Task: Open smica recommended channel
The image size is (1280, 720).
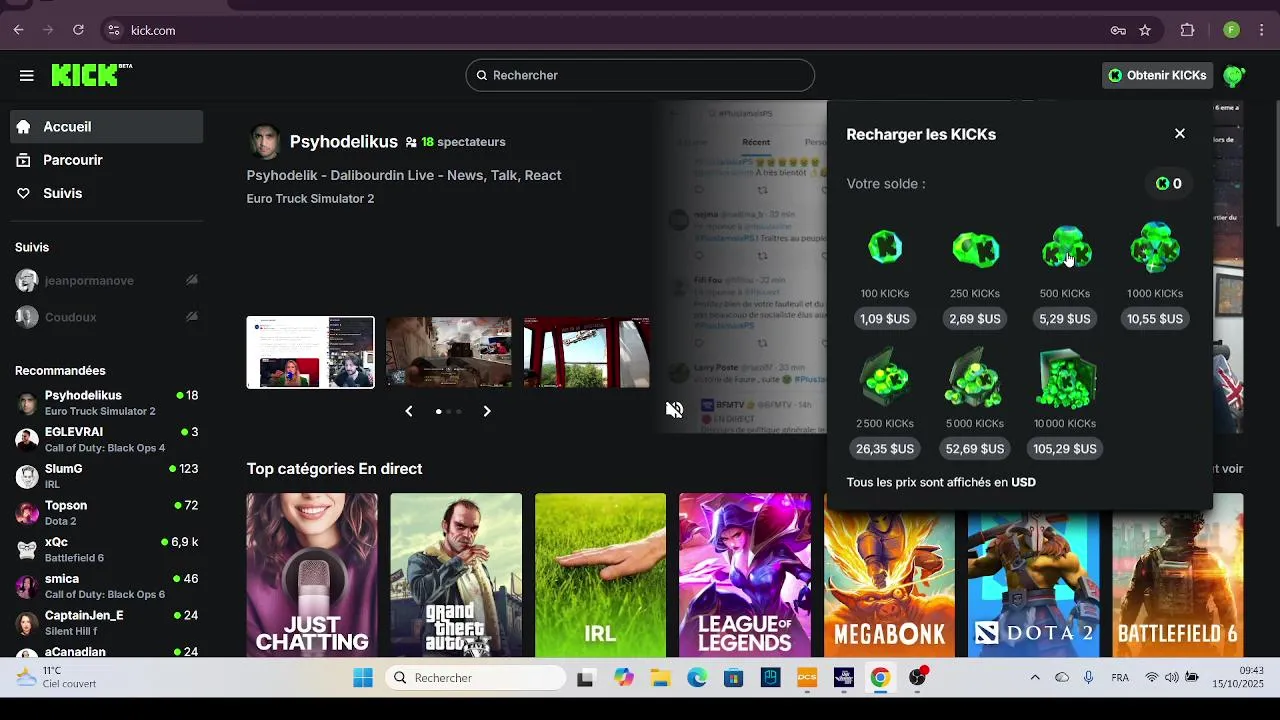Action: click(x=107, y=586)
